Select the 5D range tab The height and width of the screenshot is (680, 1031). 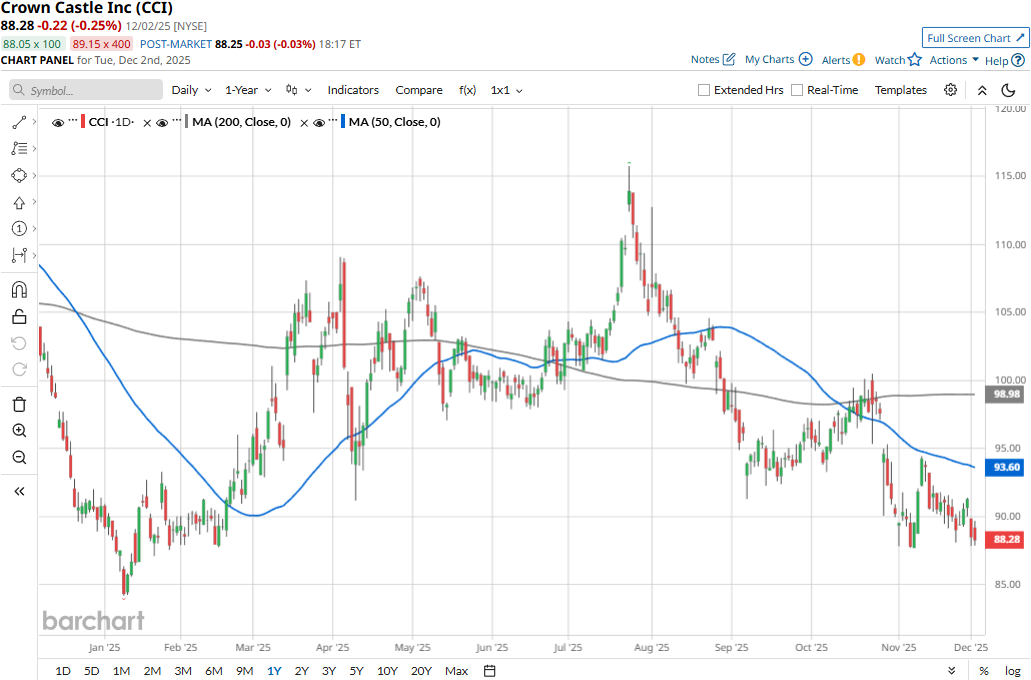(x=91, y=671)
